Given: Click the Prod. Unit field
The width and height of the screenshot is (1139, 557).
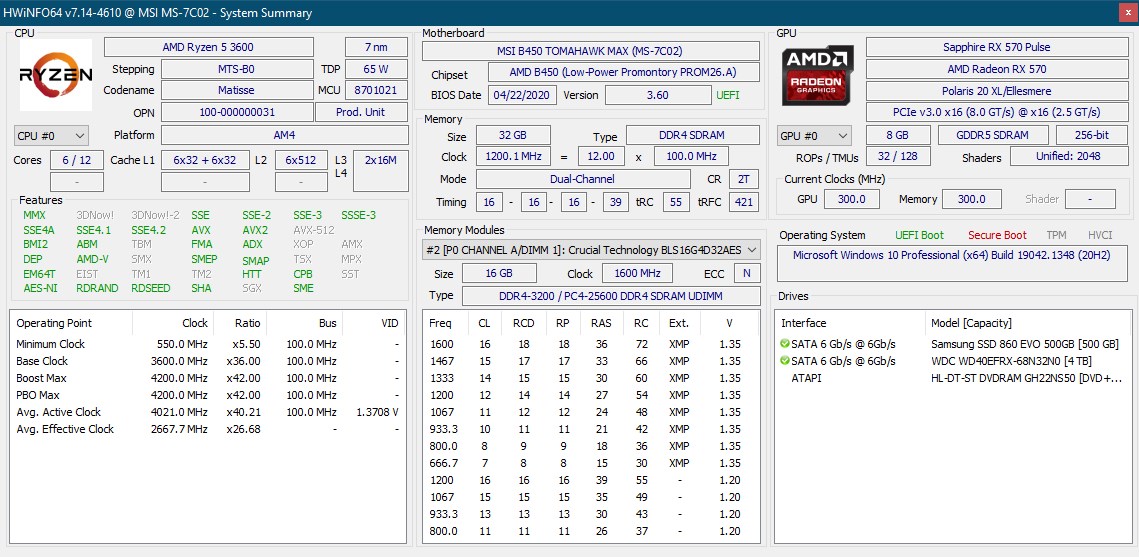Looking at the screenshot, I should (x=362, y=113).
